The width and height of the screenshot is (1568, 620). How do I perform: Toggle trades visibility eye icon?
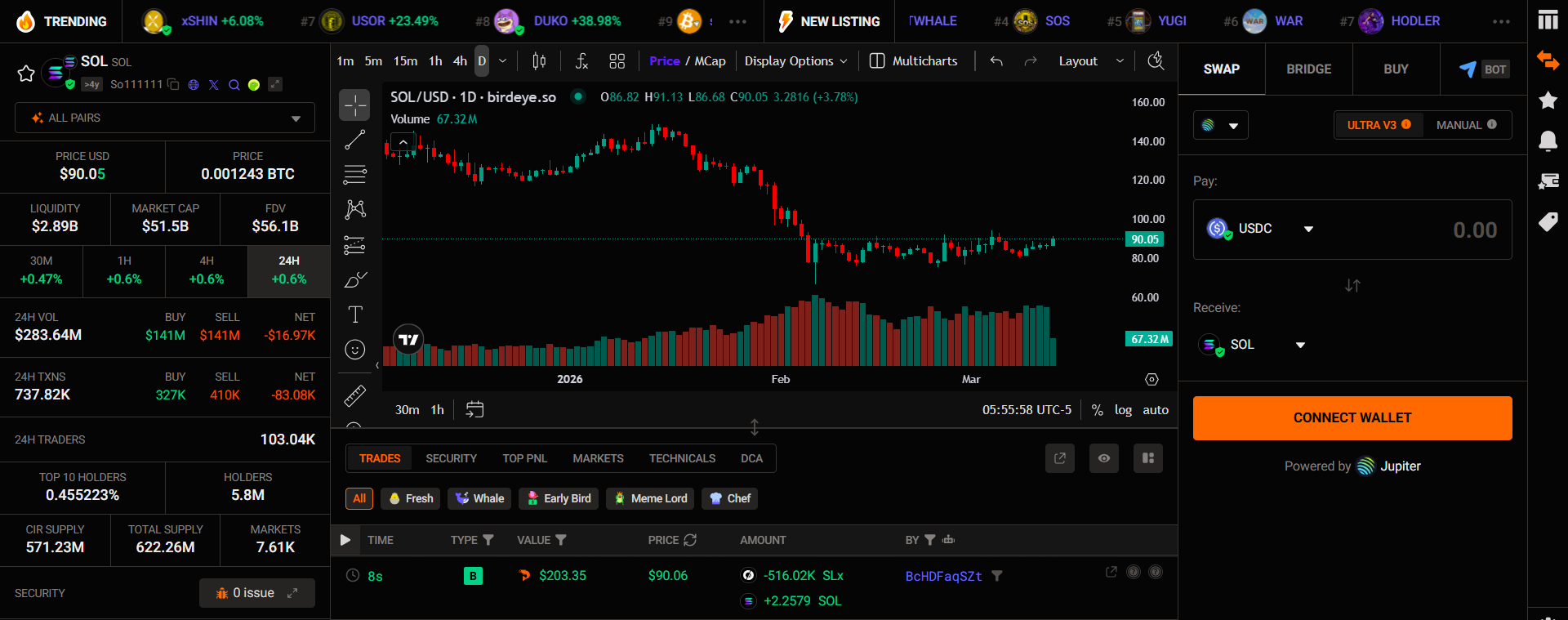1104,458
